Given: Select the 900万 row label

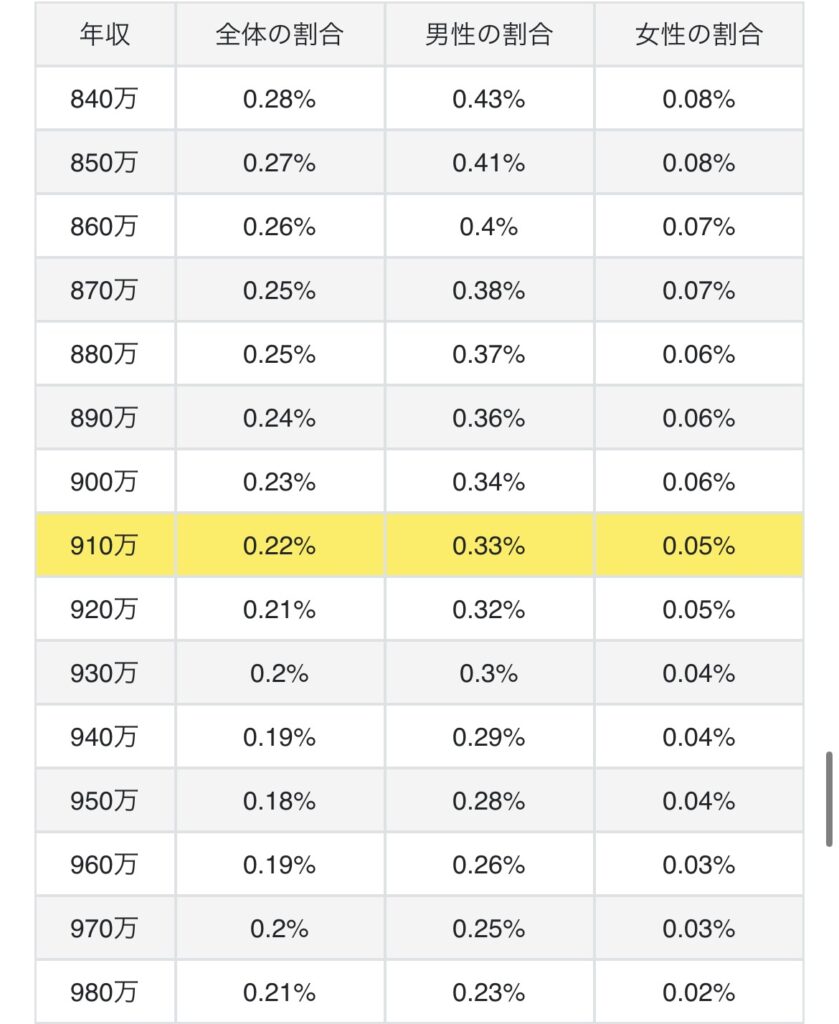Looking at the screenshot, I should (105, 481).
